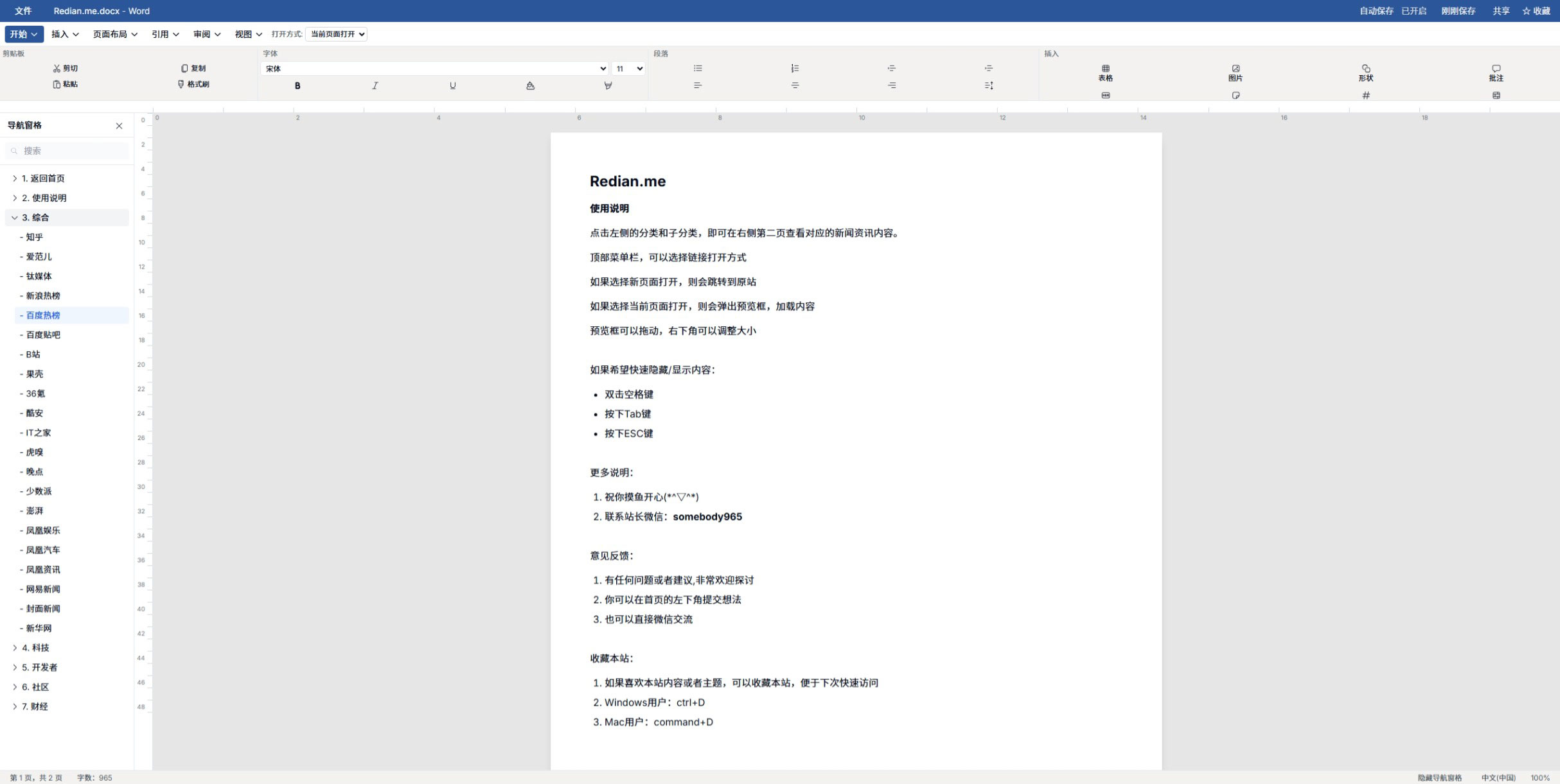Insert a picture into the document

1235,73
